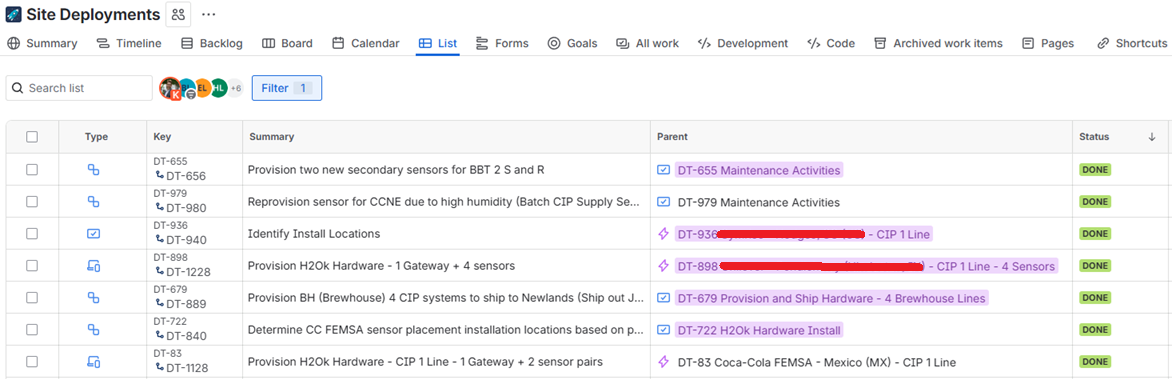Click the task type icon for DT-940
This screenshot has height=379, width=1173.
pos(94,233)
